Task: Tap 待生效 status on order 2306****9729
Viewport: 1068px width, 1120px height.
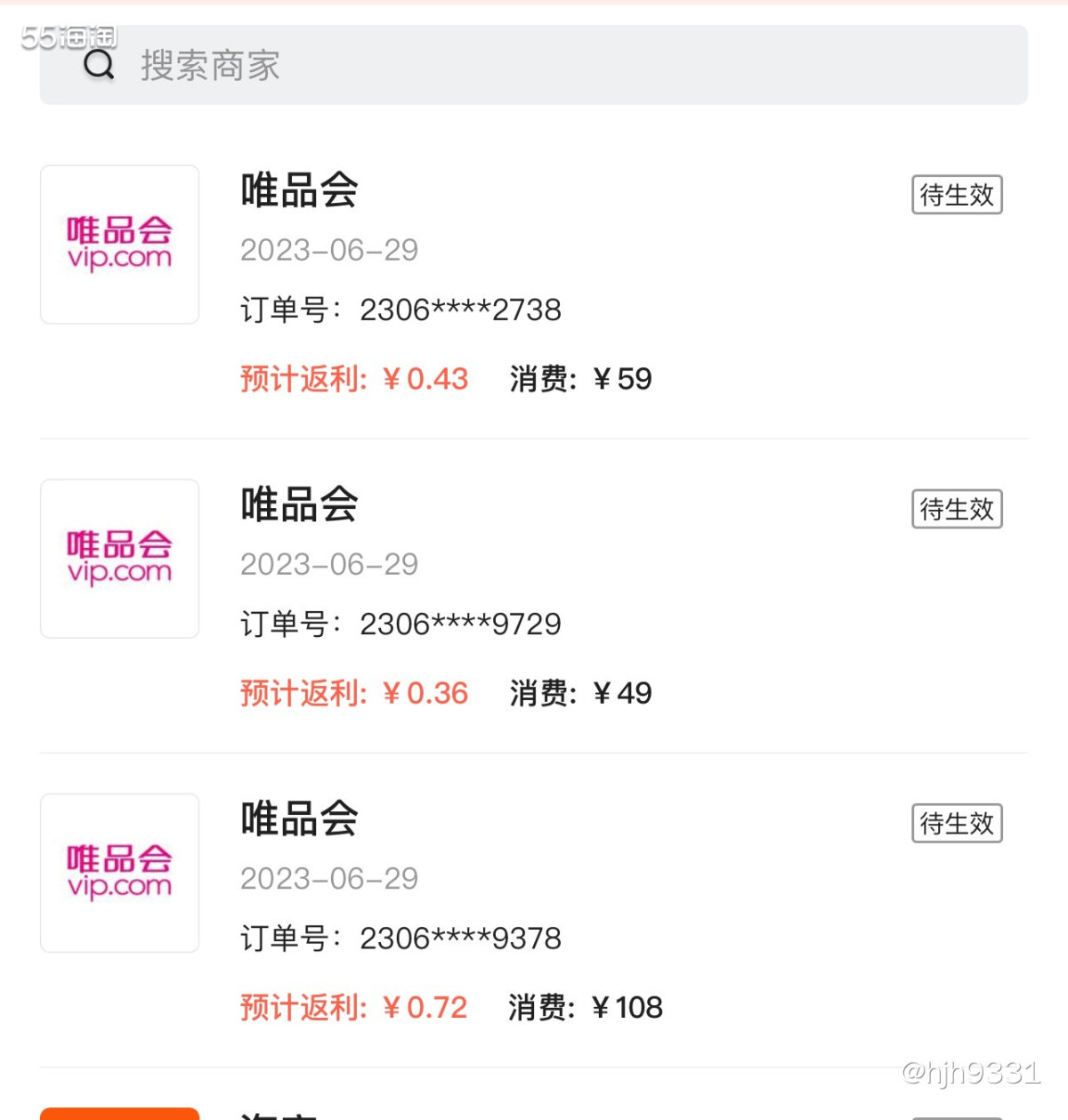Action: (x=957, y=509)
